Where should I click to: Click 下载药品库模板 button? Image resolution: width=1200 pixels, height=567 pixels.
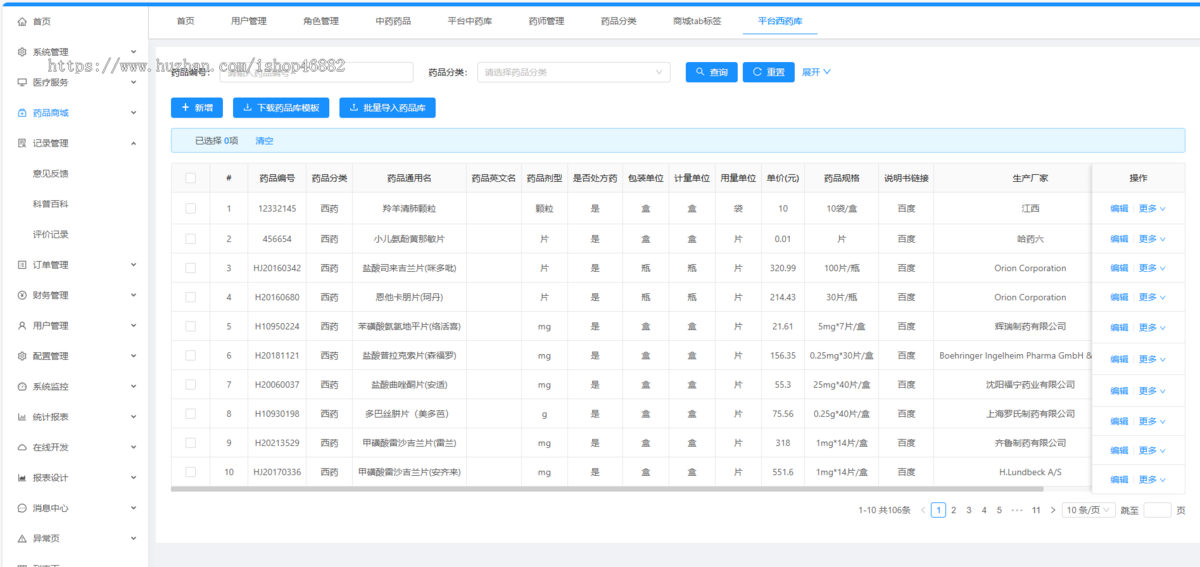click(281, 107)
